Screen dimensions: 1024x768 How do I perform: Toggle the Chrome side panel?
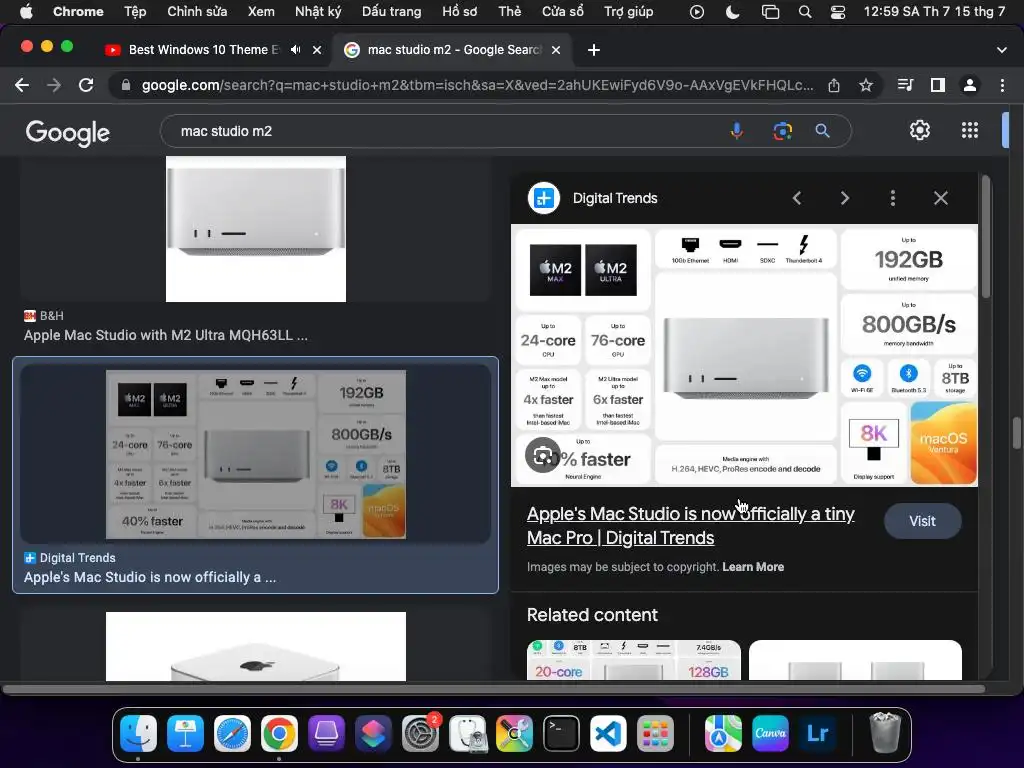point(938,85)
